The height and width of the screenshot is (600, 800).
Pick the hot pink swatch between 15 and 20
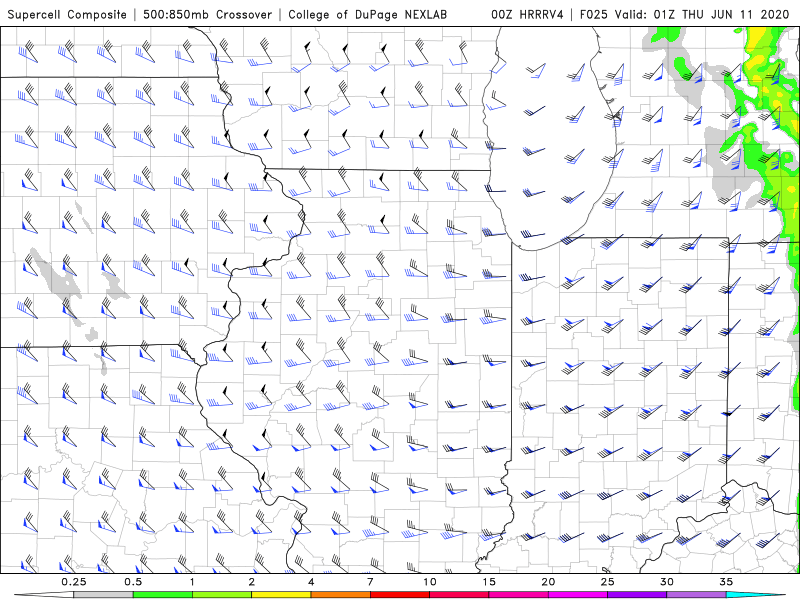pyautogui.click(x=518, y=595)
